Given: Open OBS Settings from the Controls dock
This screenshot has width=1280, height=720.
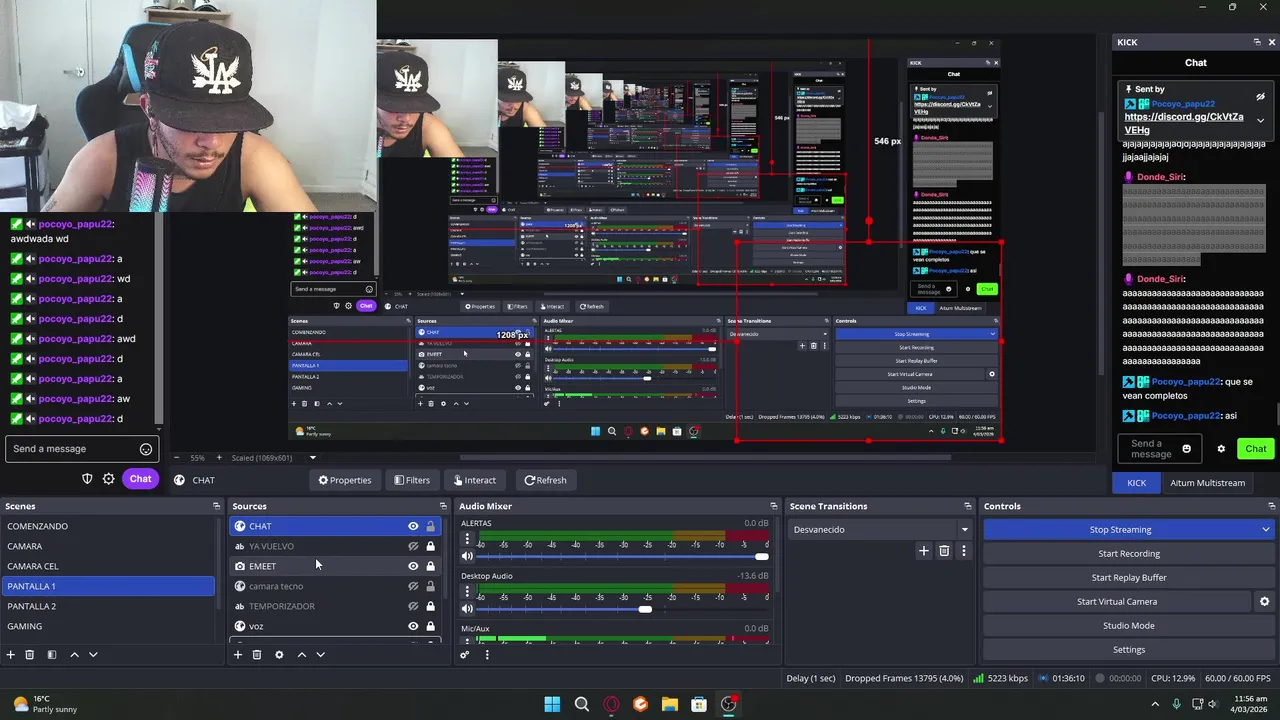Looking at the screenshot, I should 1129,650.
